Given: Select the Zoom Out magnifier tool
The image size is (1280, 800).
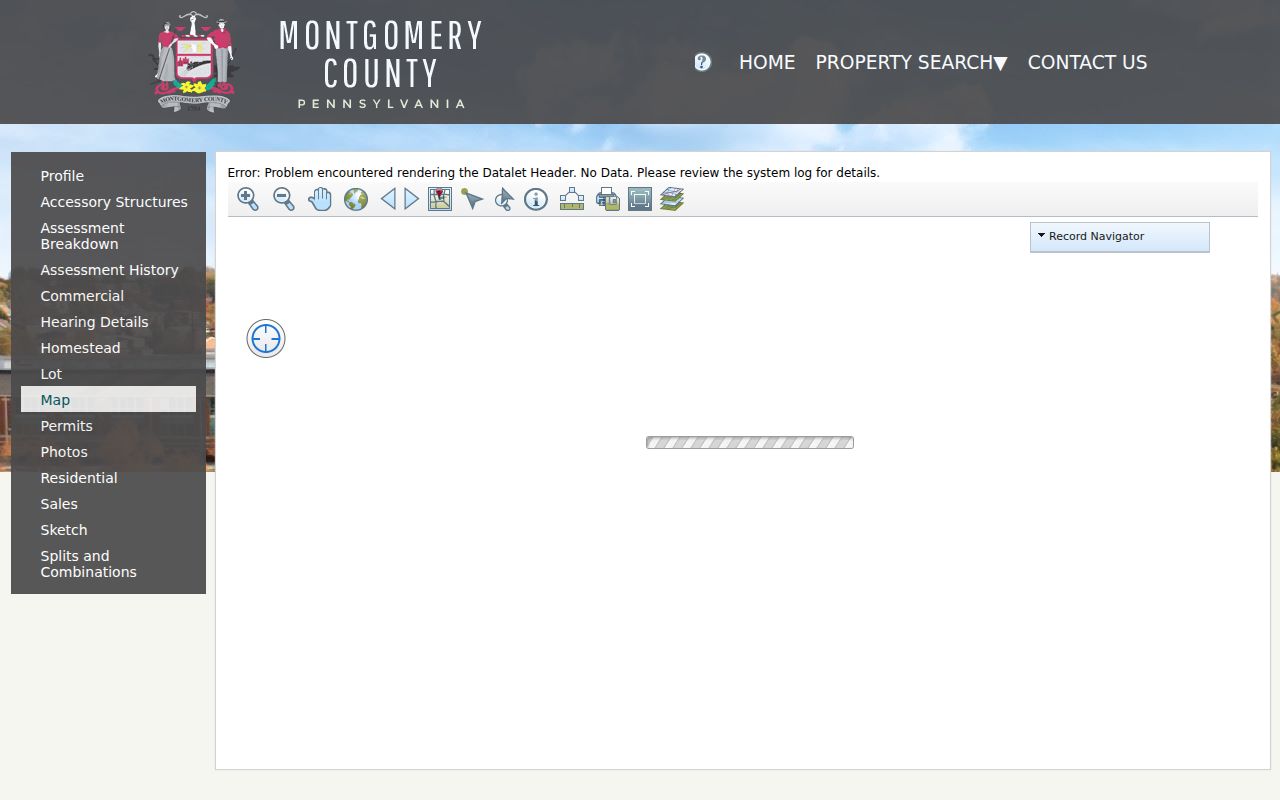Looking at the screenshot, I should tap(284, 199).
